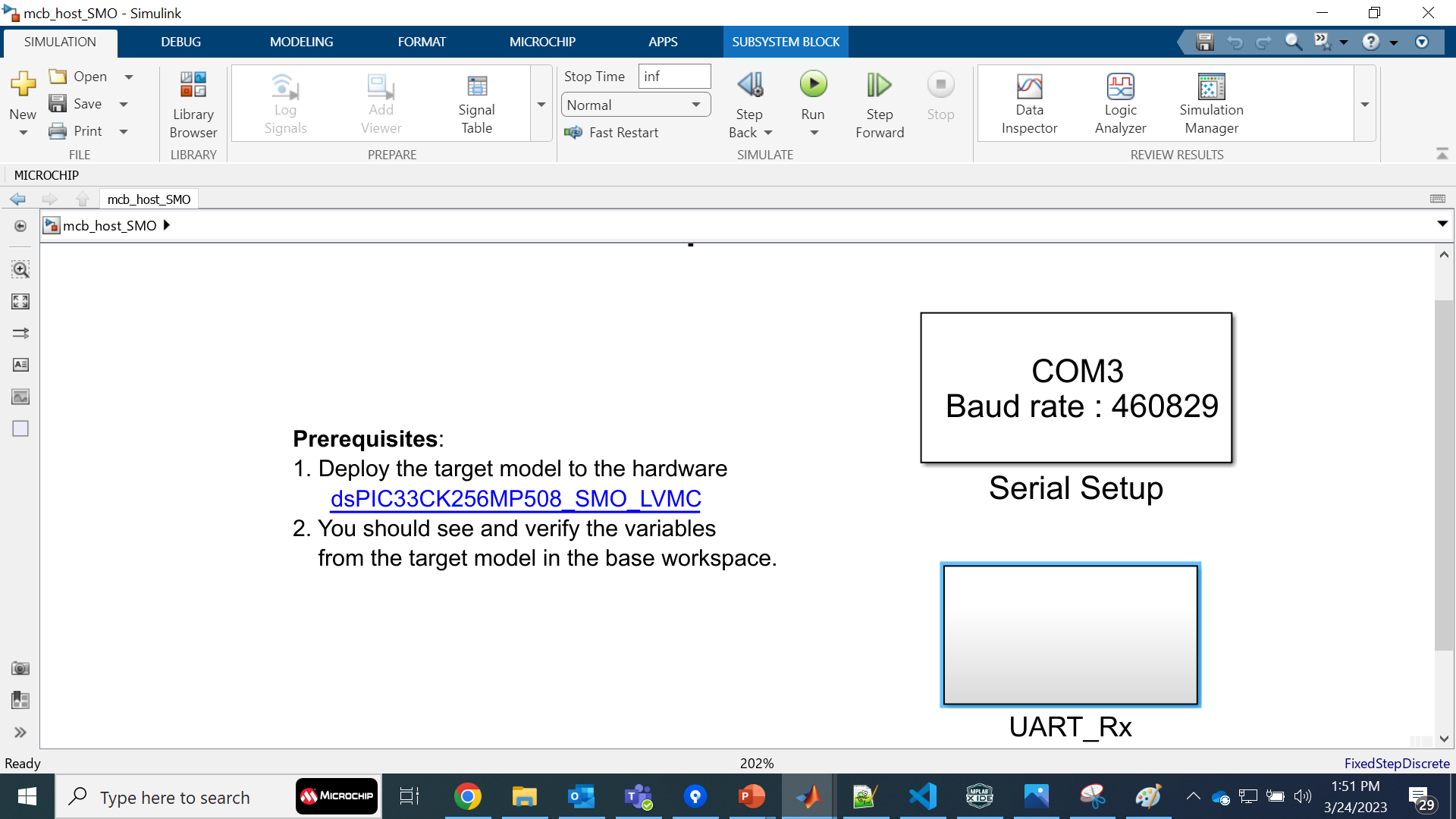Image resolution: width=1456 pixels, height=819 pixels.
Task: Open the Signal Table
Action: tap(476, 104)
